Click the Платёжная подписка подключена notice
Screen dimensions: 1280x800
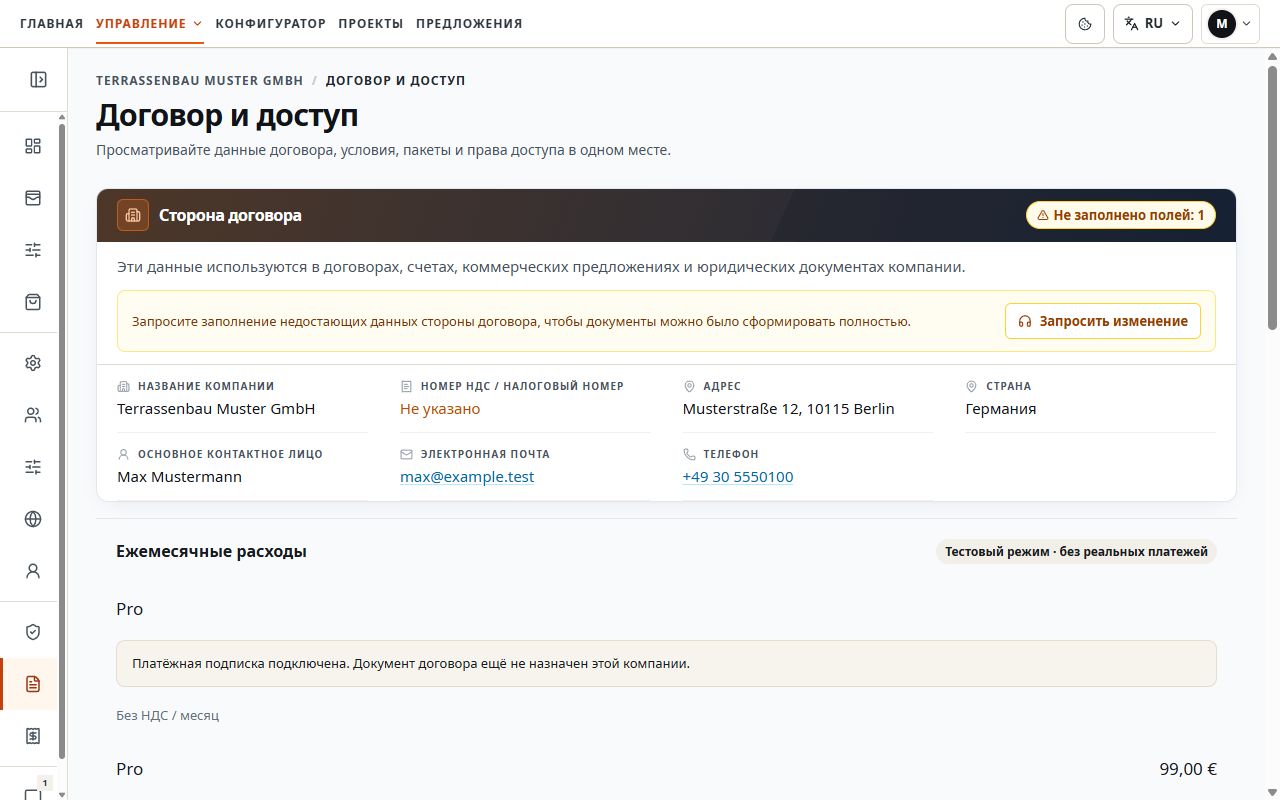click(x=666, y=663)
